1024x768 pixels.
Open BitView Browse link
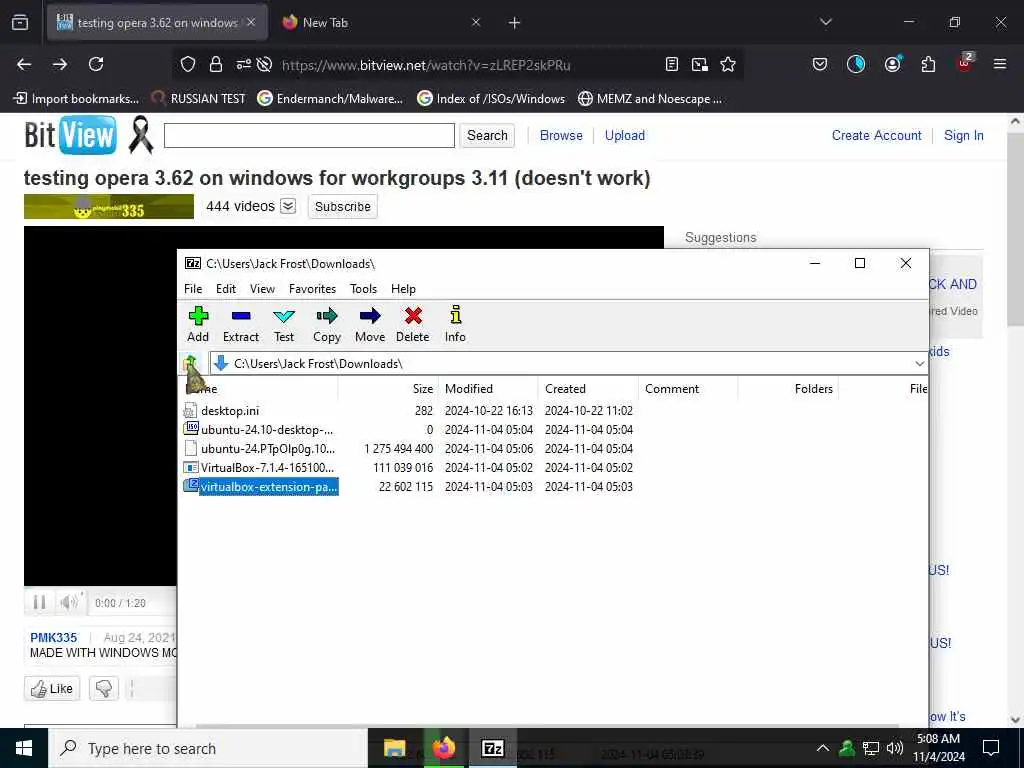tap(561, 135)
